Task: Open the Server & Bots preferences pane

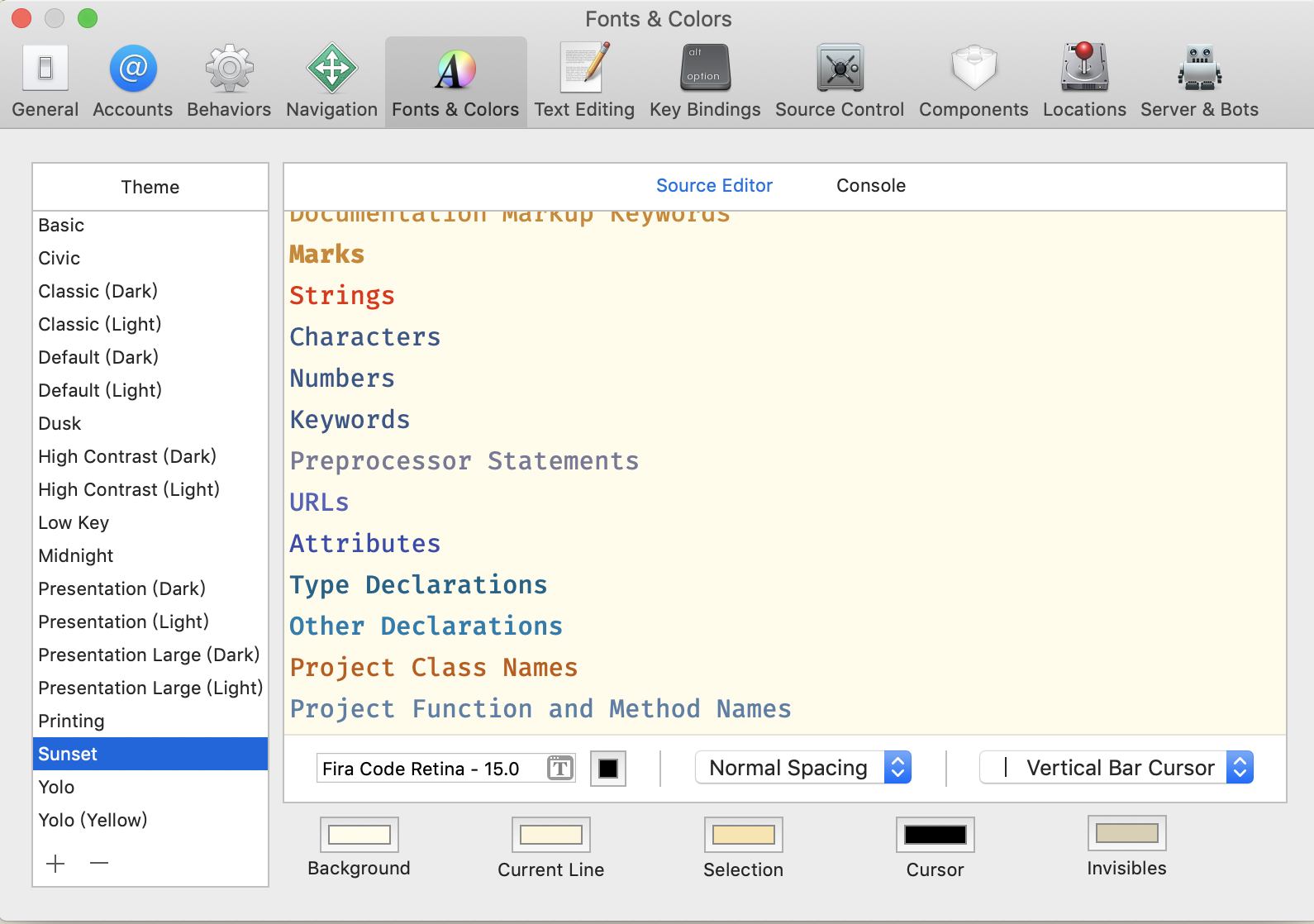Action: [x=1199, y=82]
